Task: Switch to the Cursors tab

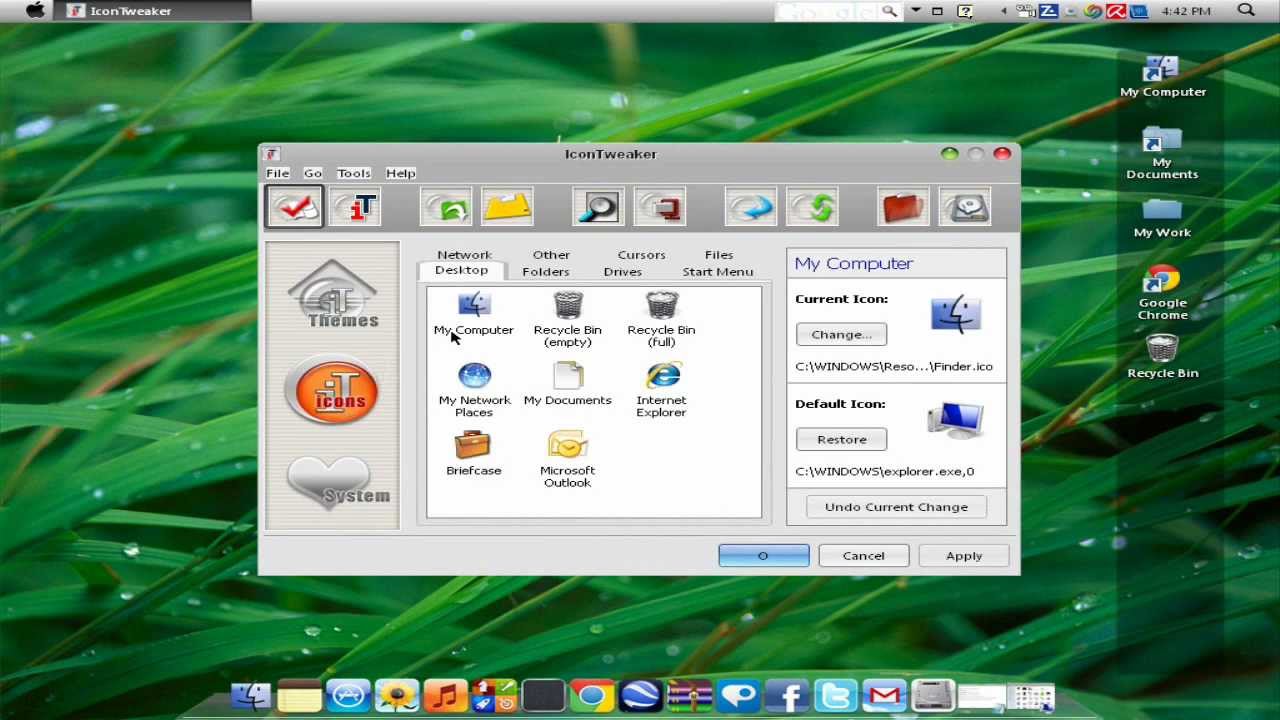Action: [x=641, y=255]
